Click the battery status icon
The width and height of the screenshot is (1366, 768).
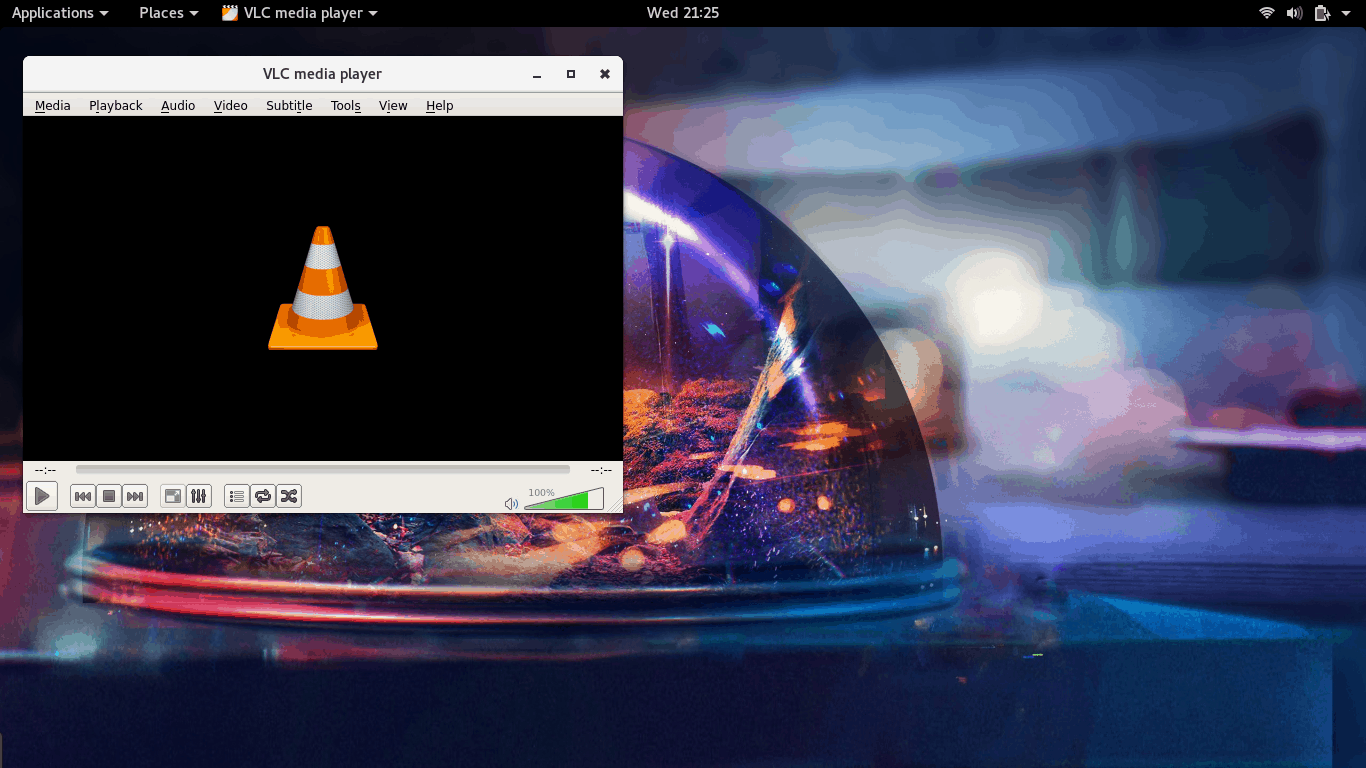(1322, 13)
